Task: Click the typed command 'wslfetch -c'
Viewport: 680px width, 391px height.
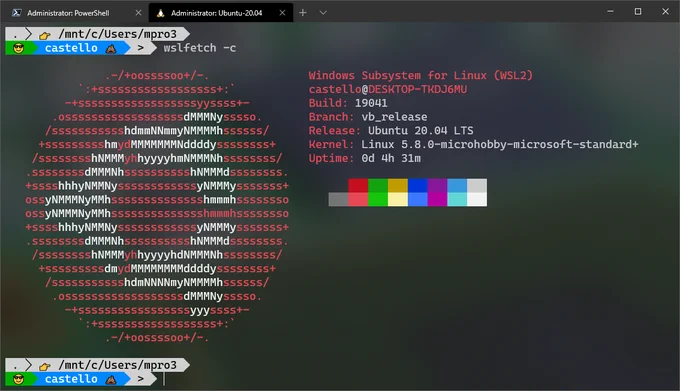Action: [x=199, y=48]
